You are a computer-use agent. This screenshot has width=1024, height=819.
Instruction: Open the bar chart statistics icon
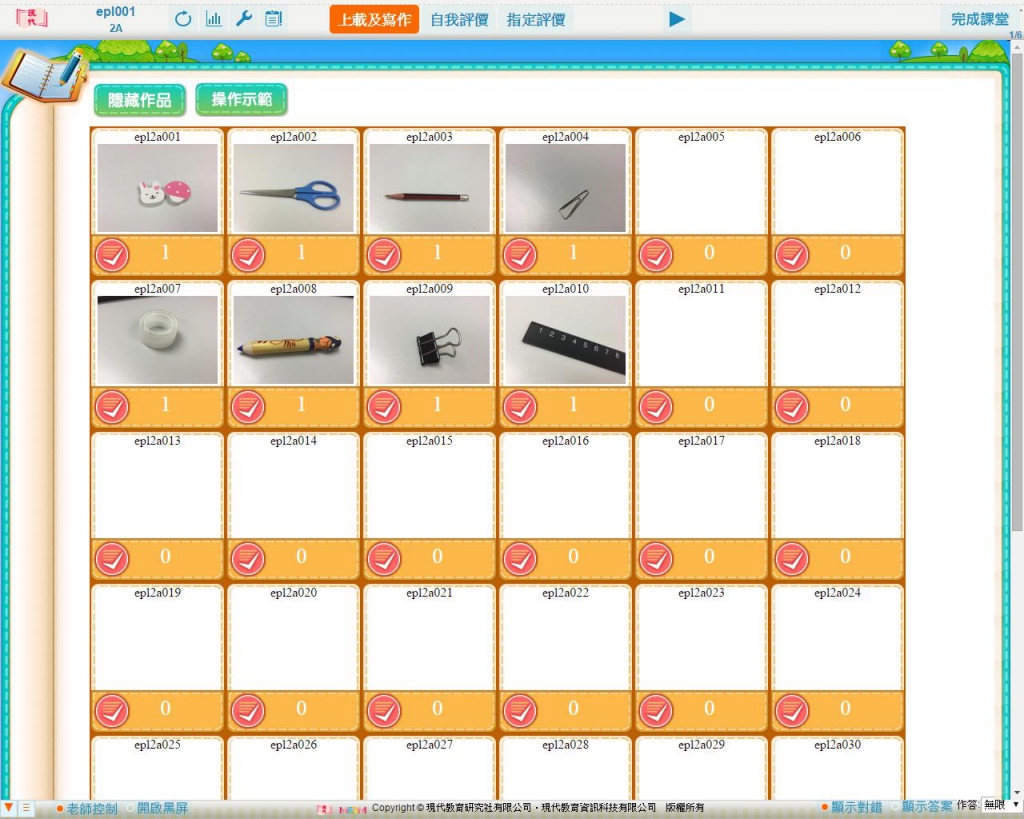[214, 19]
